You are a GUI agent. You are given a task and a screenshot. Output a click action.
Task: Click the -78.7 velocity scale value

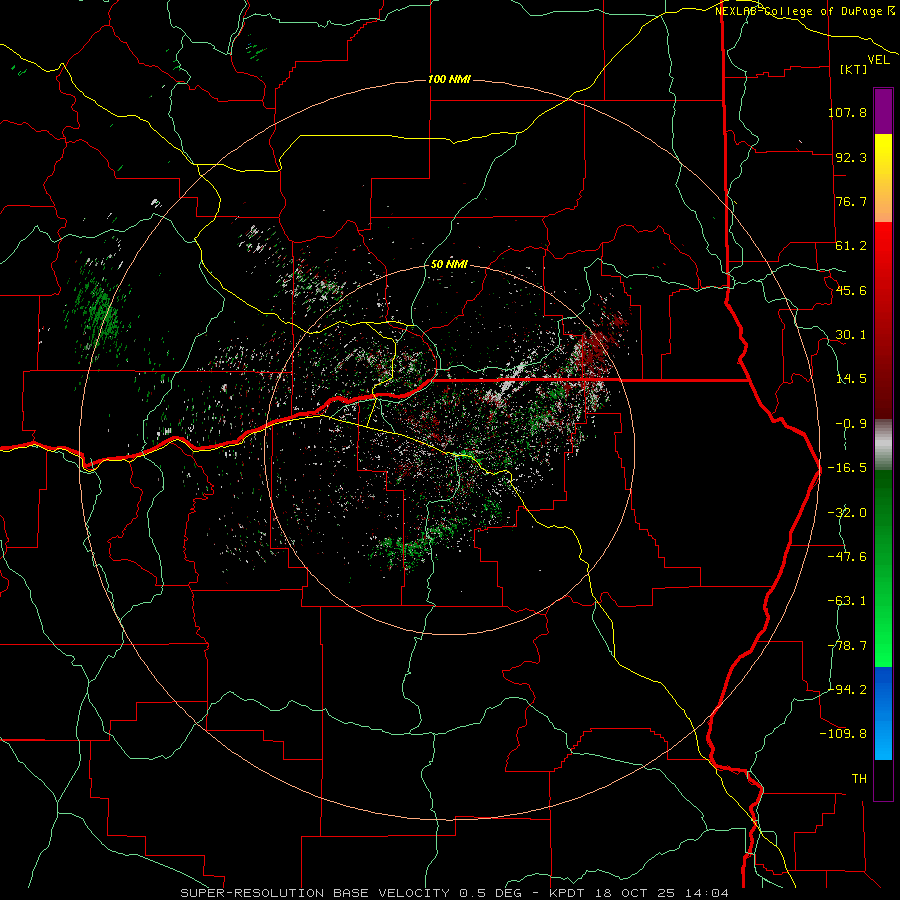click(847, 646)
